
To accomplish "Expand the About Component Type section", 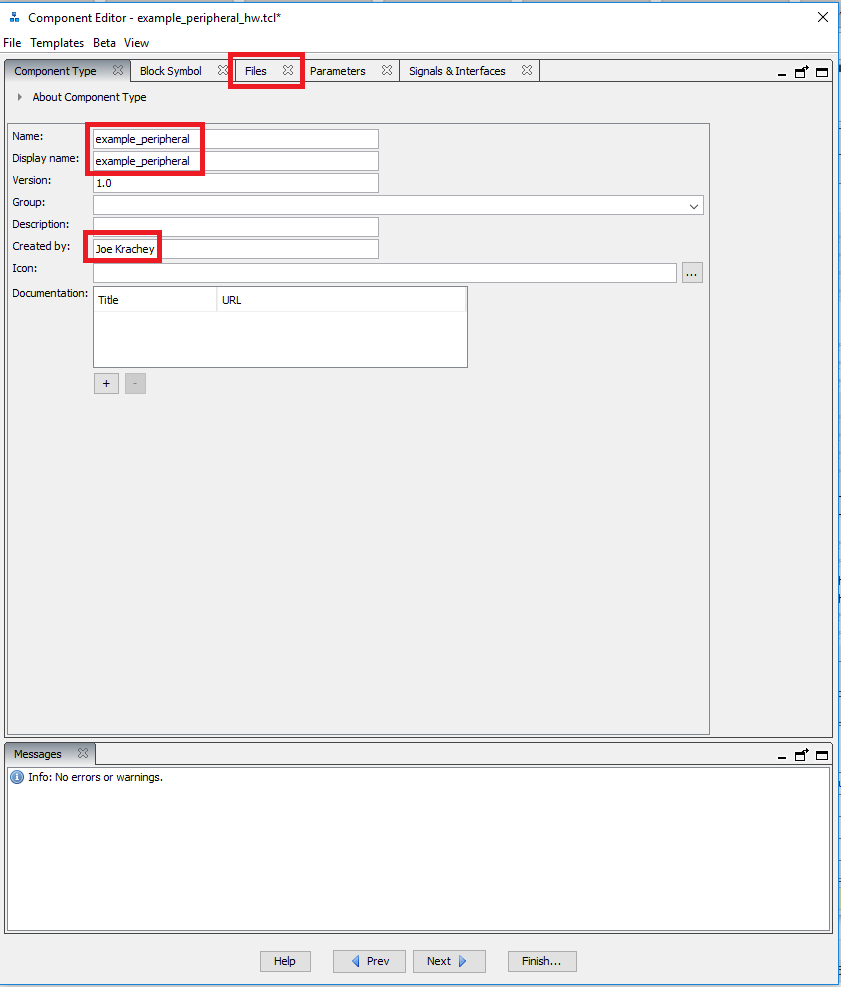I will (x=20, y=97).
